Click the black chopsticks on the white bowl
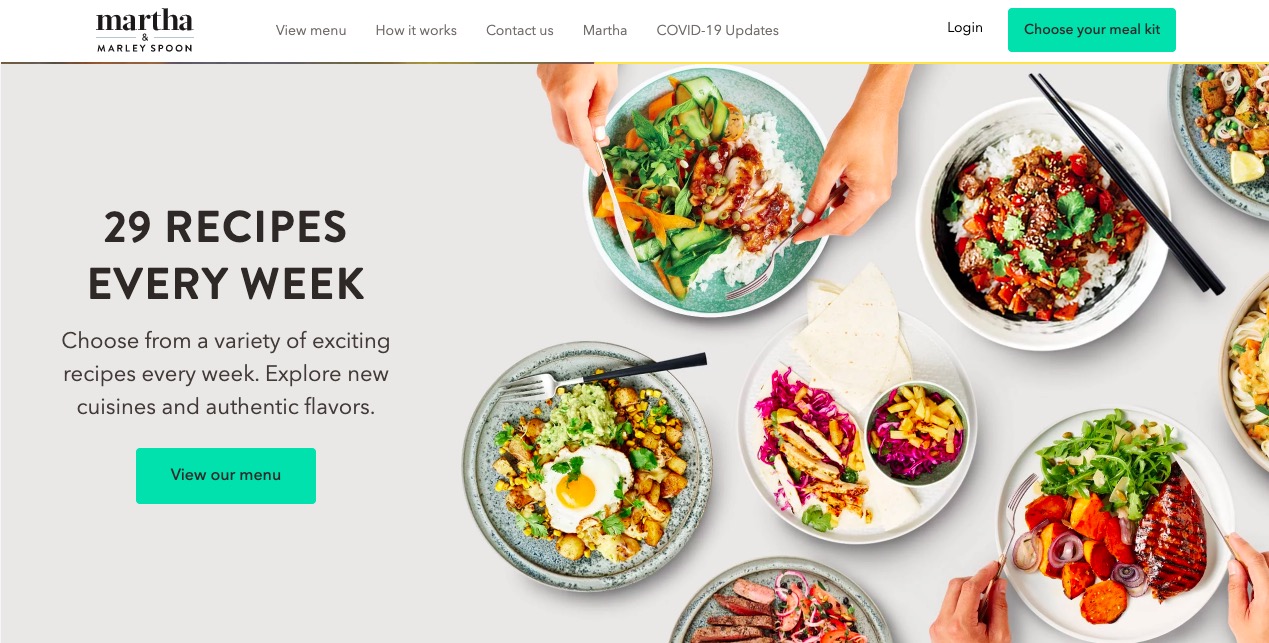The image size is (1269, 643). 1128,182
